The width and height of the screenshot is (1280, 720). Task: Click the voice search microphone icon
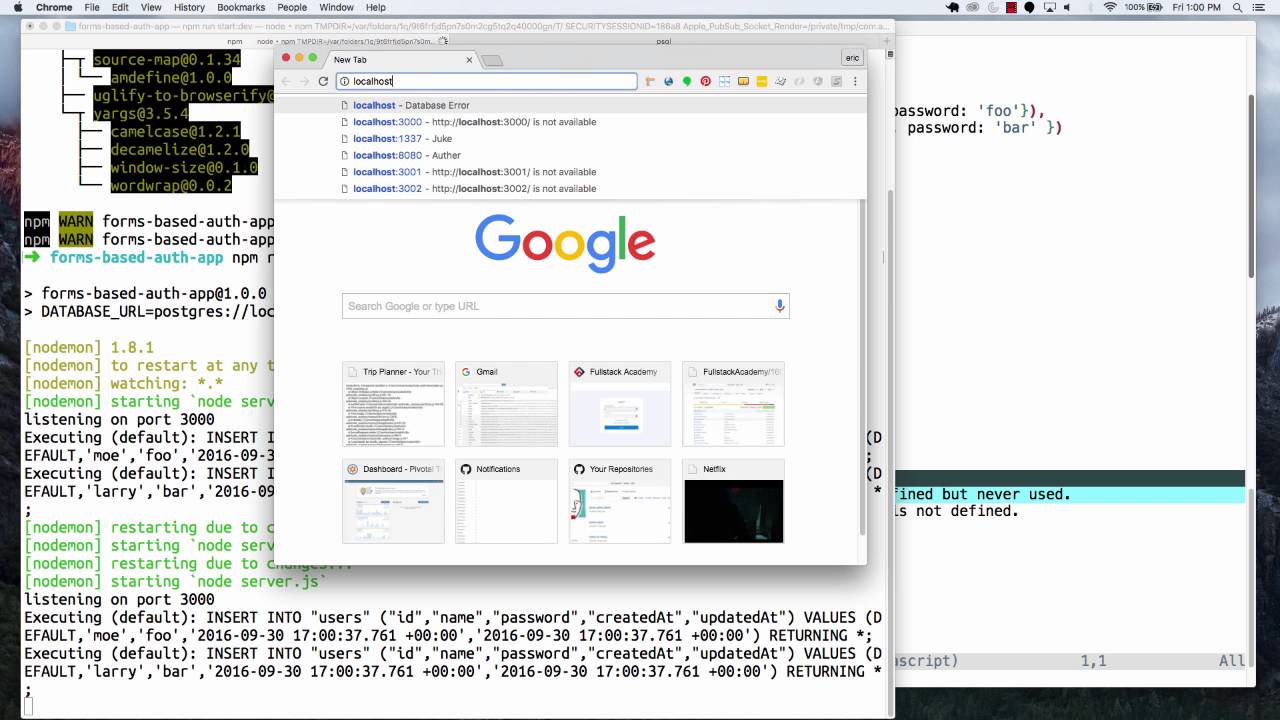point(779,305)
